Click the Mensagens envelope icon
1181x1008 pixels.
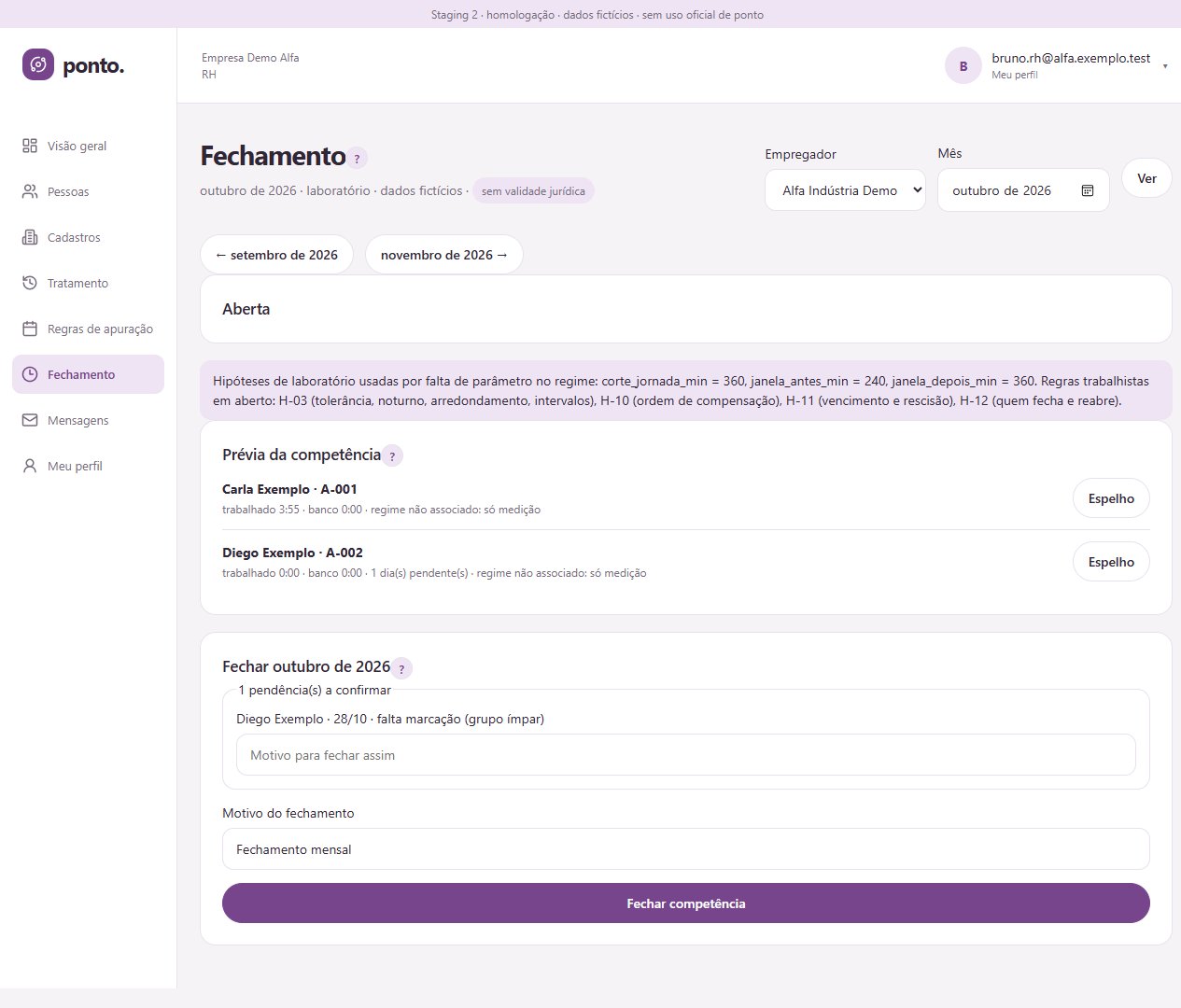(30, 420)
